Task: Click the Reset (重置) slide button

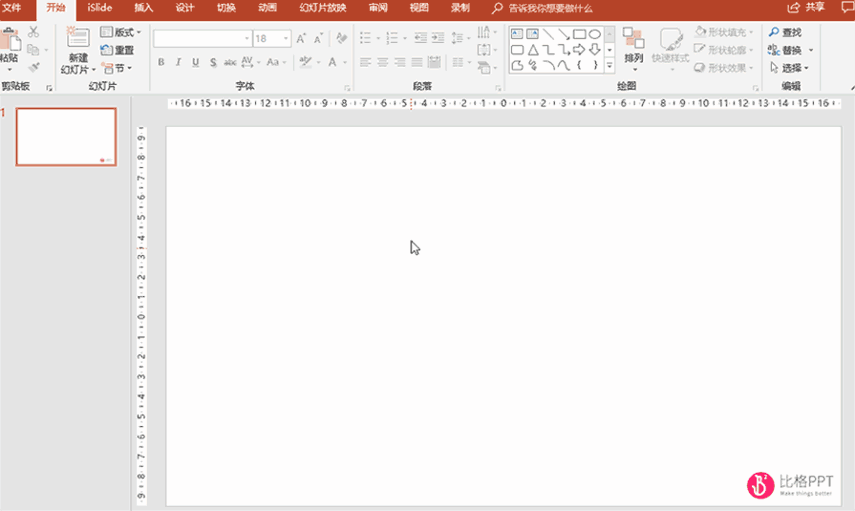Action: point(118,50)
